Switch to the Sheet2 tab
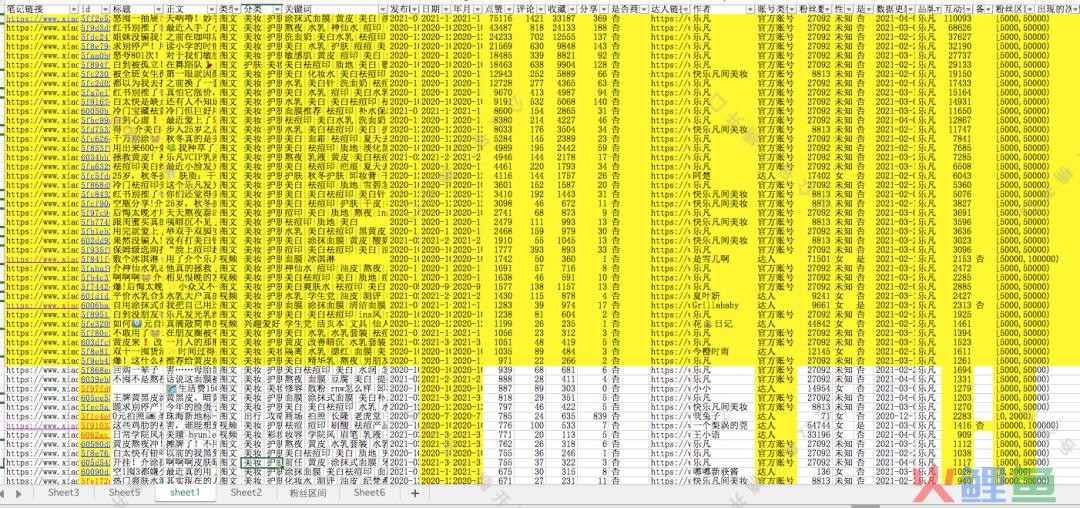The width and height of the screenshot is (1080, 508). 246,493
